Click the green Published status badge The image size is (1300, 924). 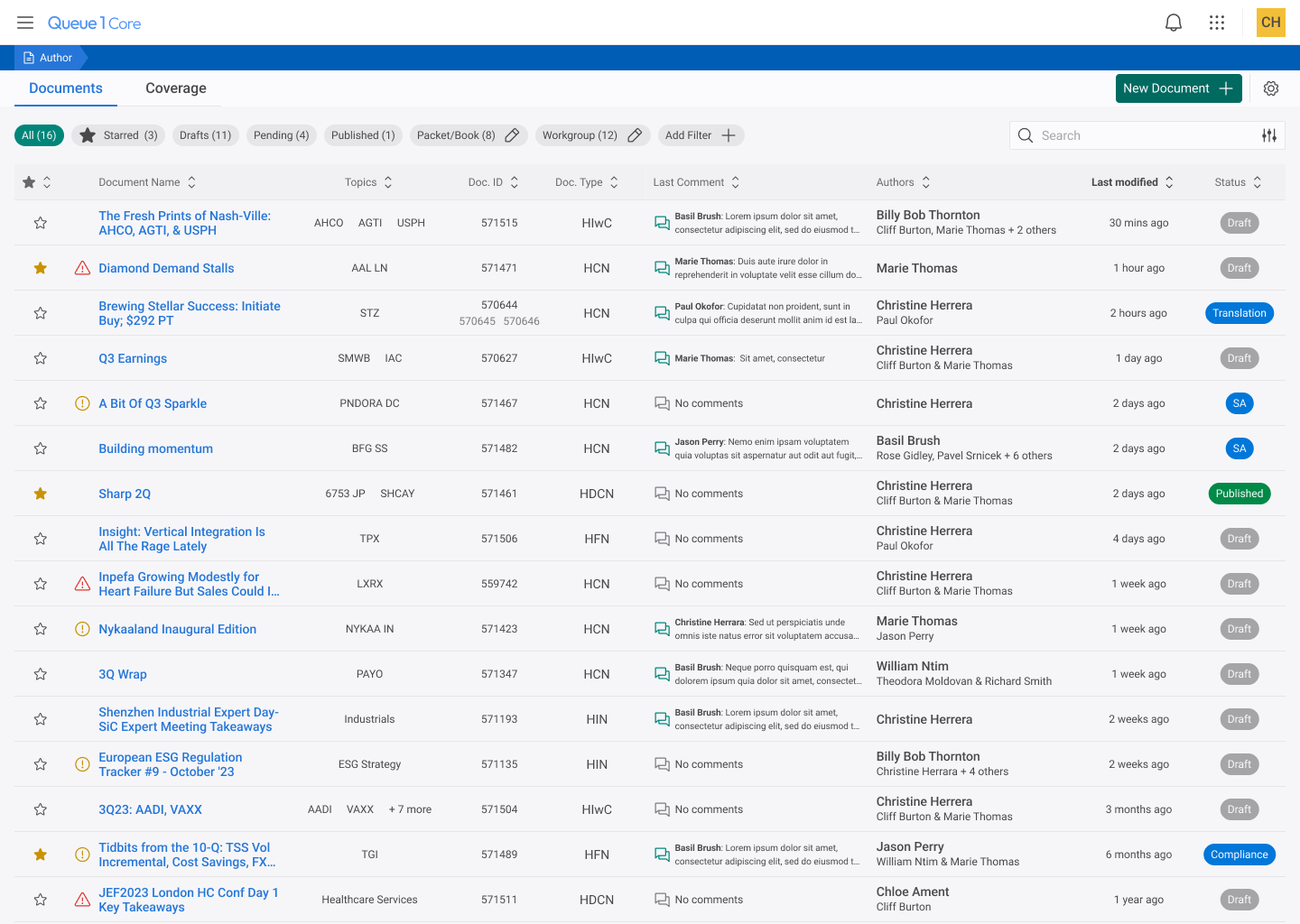coord(1240,494)
